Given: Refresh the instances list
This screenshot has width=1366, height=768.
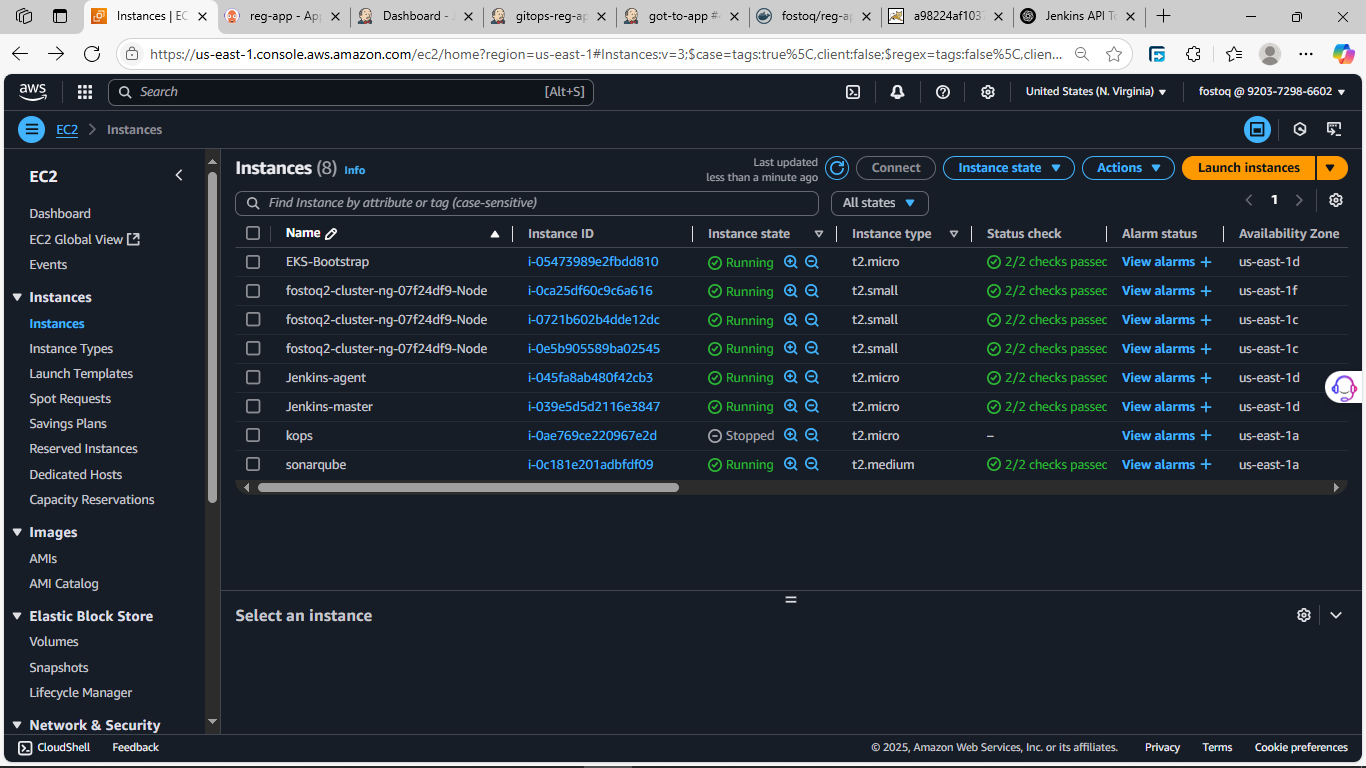Looking at the screenshot, I should [x=837, y=168].
